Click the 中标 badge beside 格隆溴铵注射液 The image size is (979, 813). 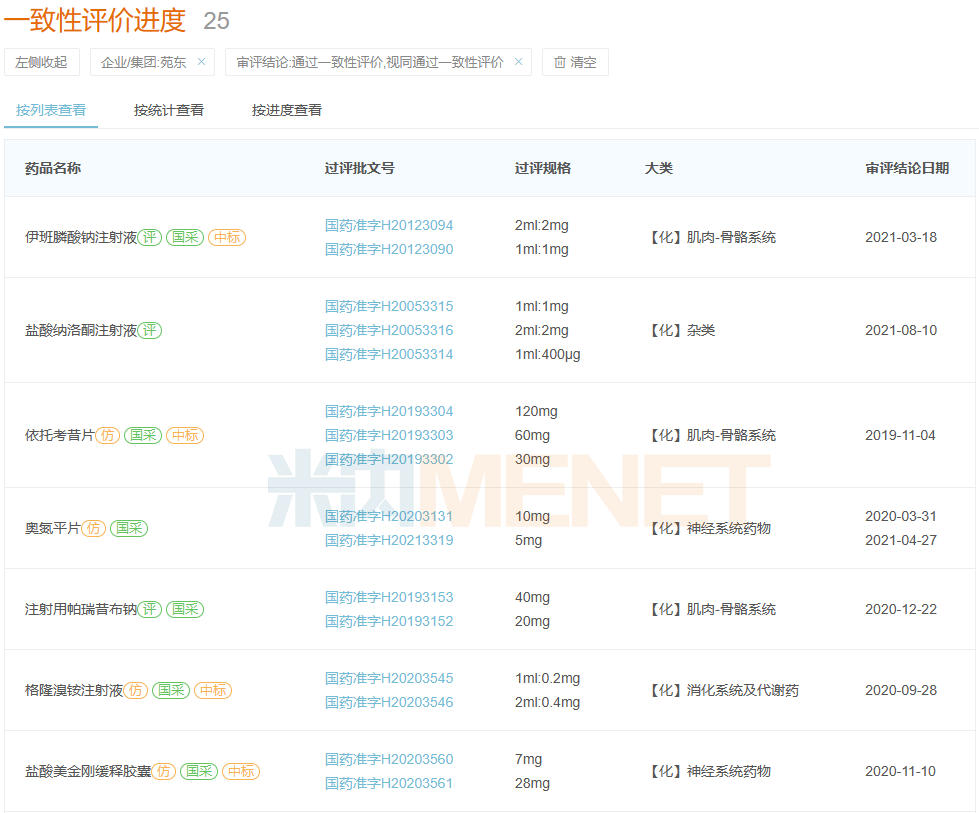[x=213, y=691]
